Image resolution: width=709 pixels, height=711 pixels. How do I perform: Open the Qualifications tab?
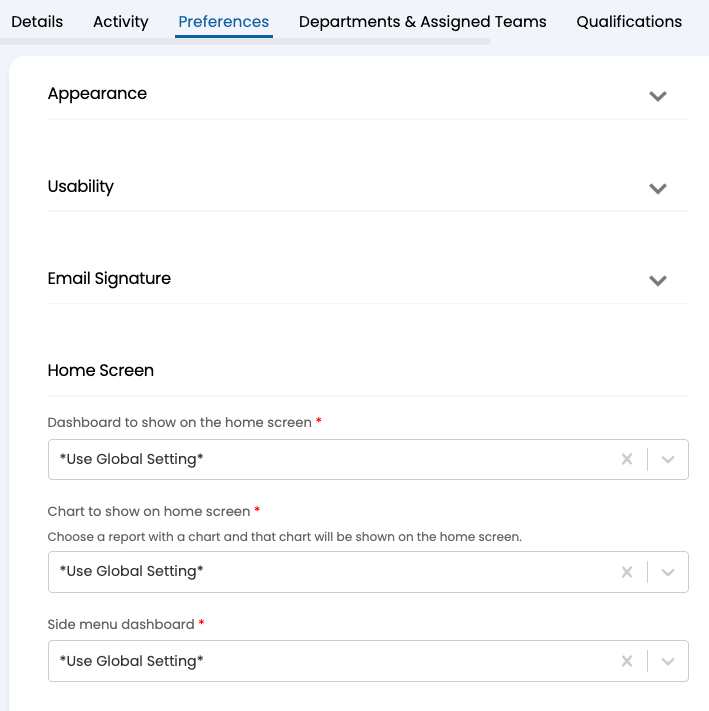pos(629,21)
